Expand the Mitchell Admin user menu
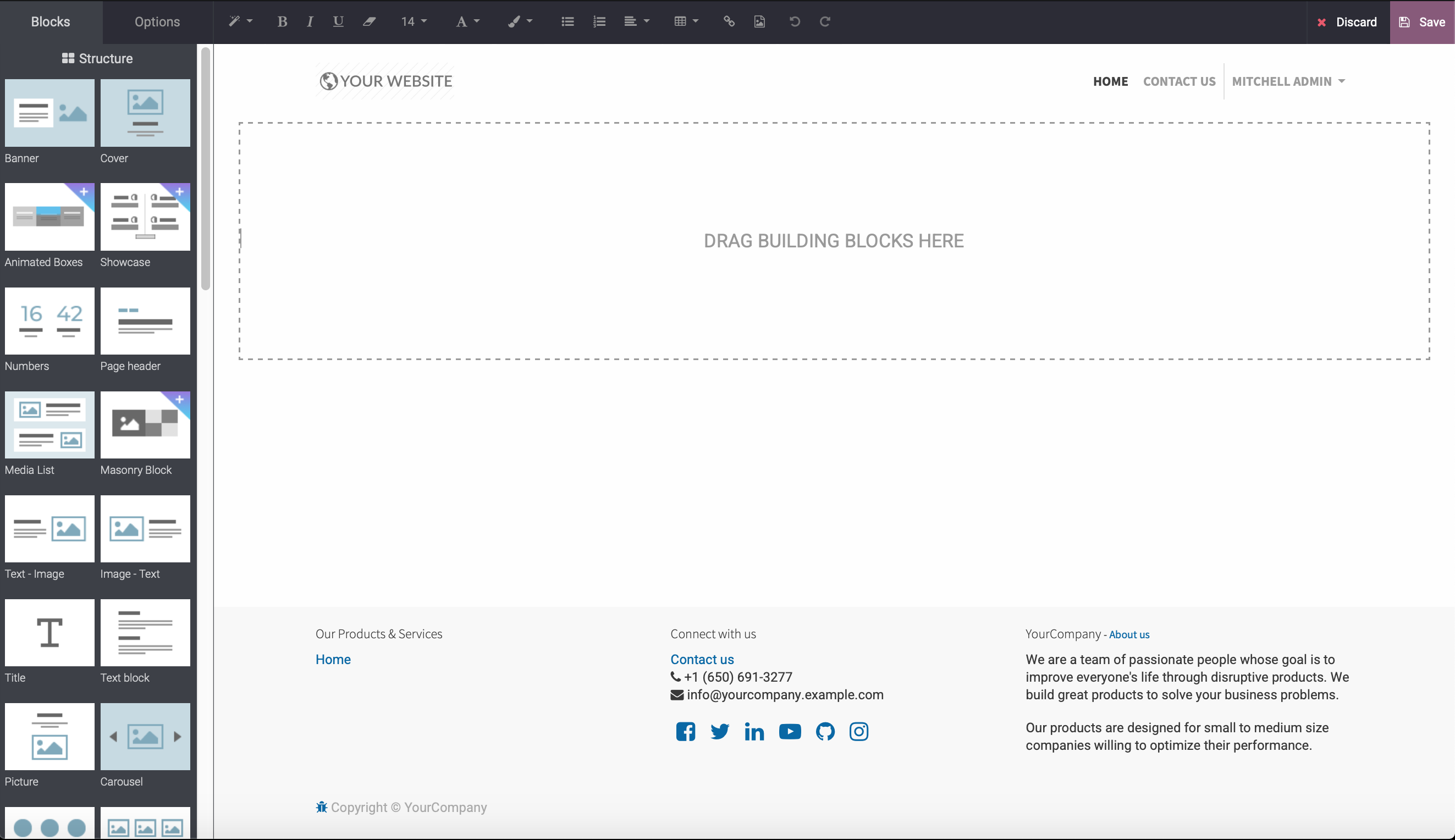The image size is (1455, 840). 1288,81
